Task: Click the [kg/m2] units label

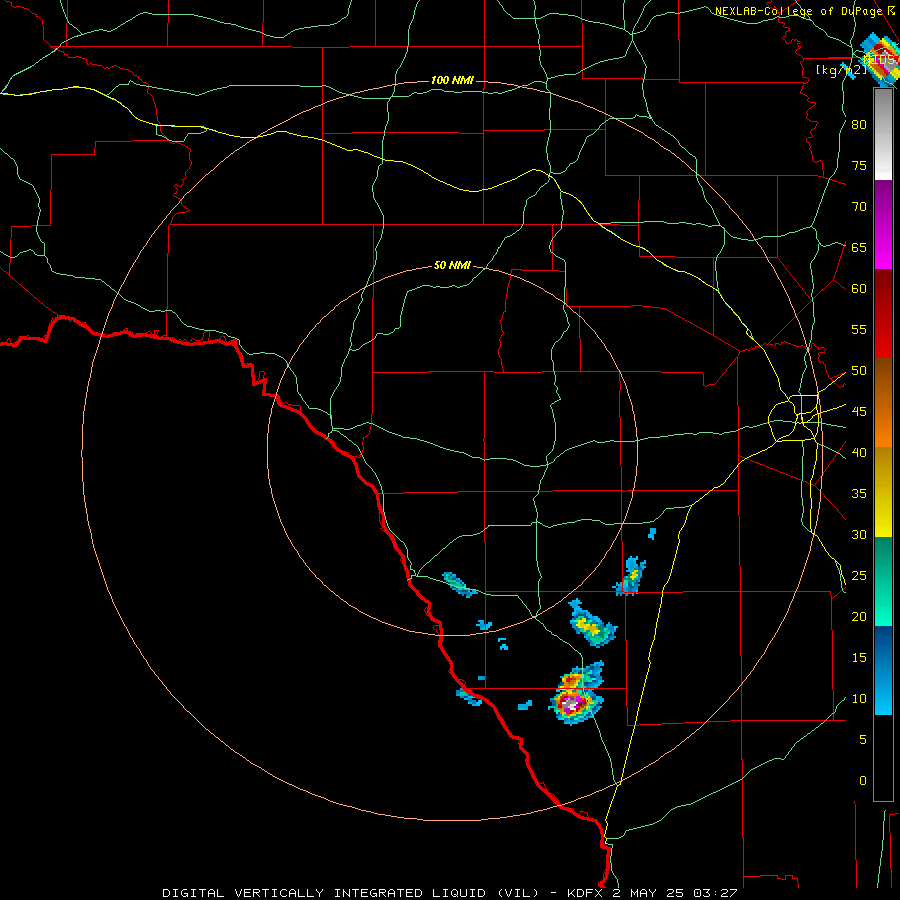Action: pos(842,70)
